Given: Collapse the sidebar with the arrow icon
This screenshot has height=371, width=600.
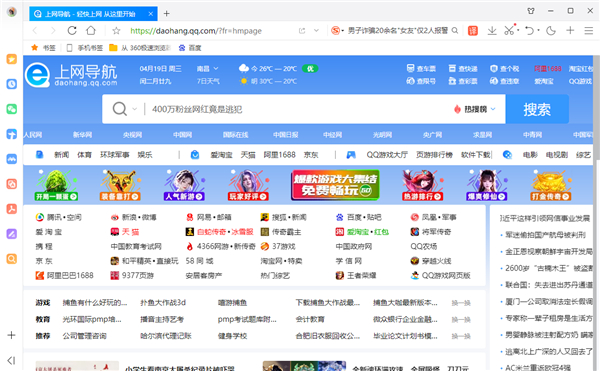Looking at the screenshot, I should click(x=11, y=360).
